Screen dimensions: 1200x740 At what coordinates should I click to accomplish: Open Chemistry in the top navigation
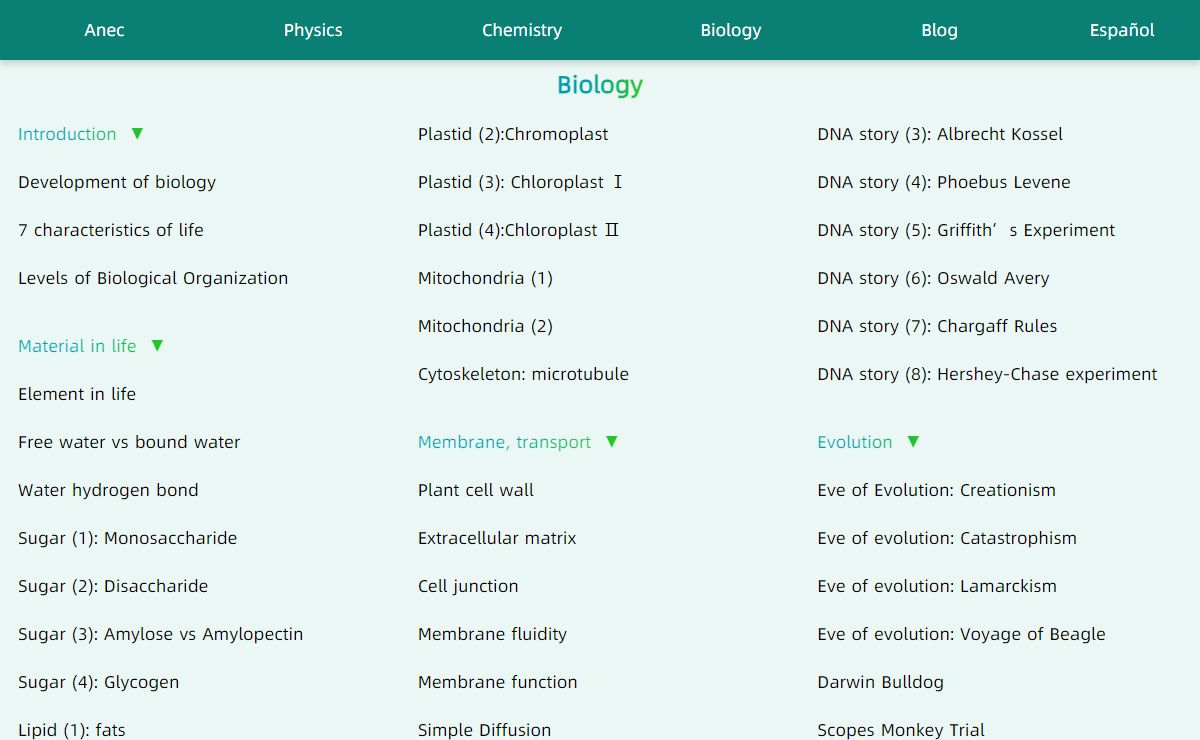click(522, 30)
